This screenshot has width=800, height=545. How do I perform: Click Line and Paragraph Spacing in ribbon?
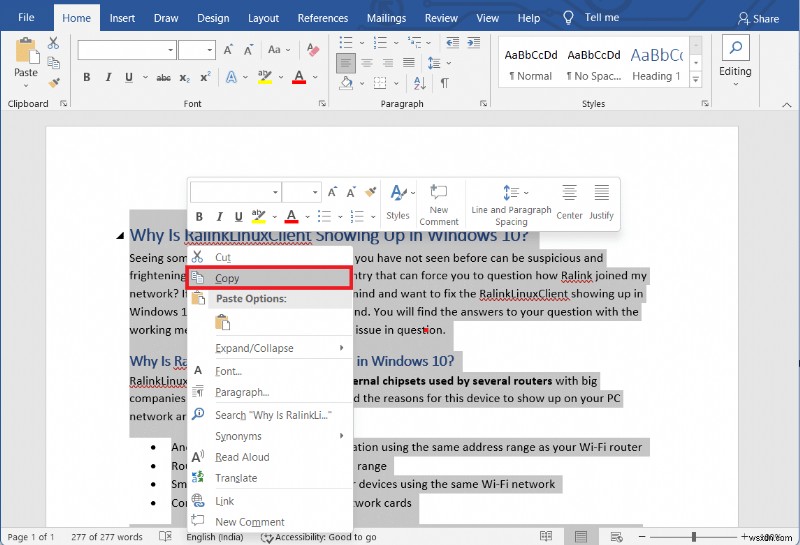tap(434, 63)
